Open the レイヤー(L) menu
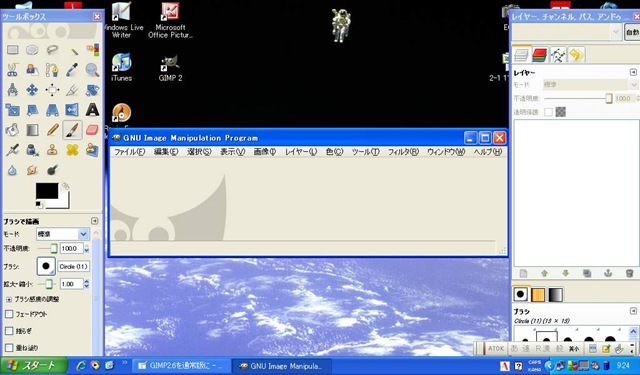Image resolution: width=640 pixels, height=375 pixels. click(301, 152)
